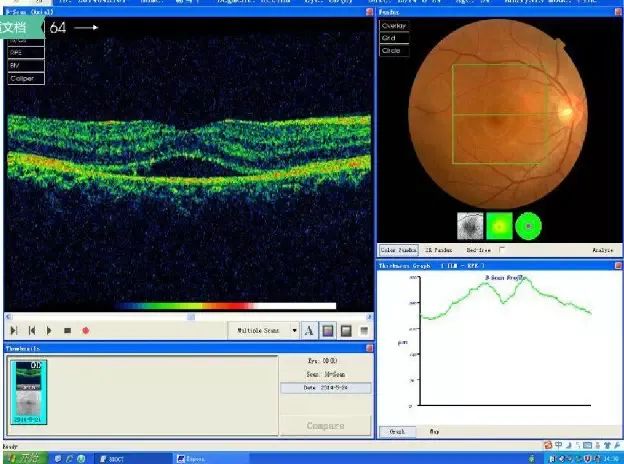Toggle the Circle button on fundus
Image resolution: width=624 pixels, height=464 pixels.
pos(394,51)
